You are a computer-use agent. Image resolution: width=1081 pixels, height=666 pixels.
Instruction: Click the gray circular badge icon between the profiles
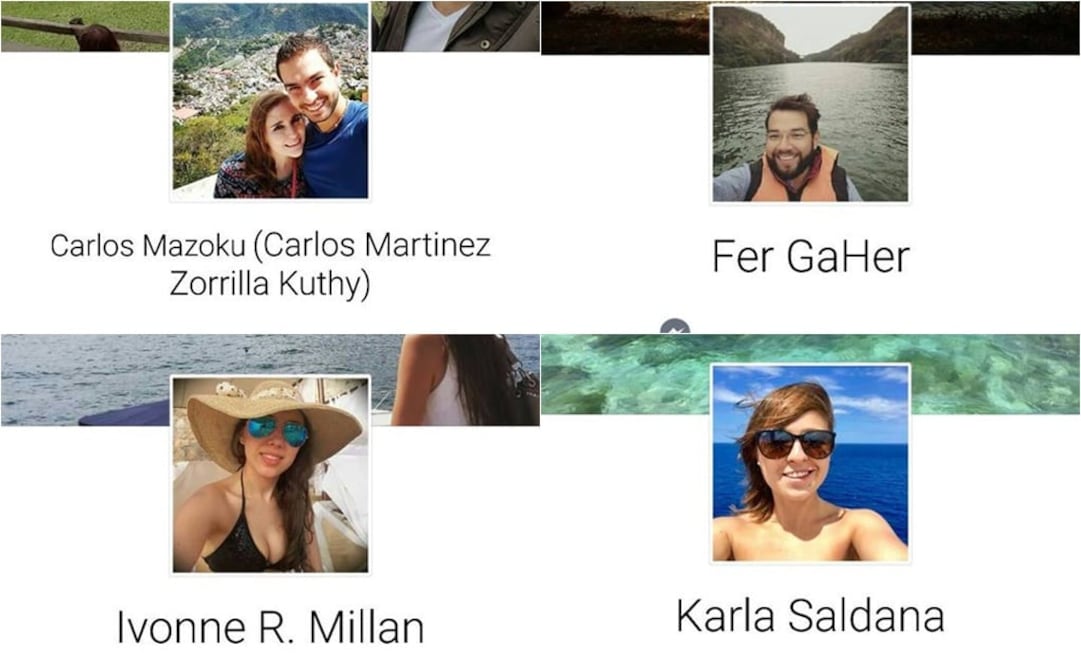674,327
